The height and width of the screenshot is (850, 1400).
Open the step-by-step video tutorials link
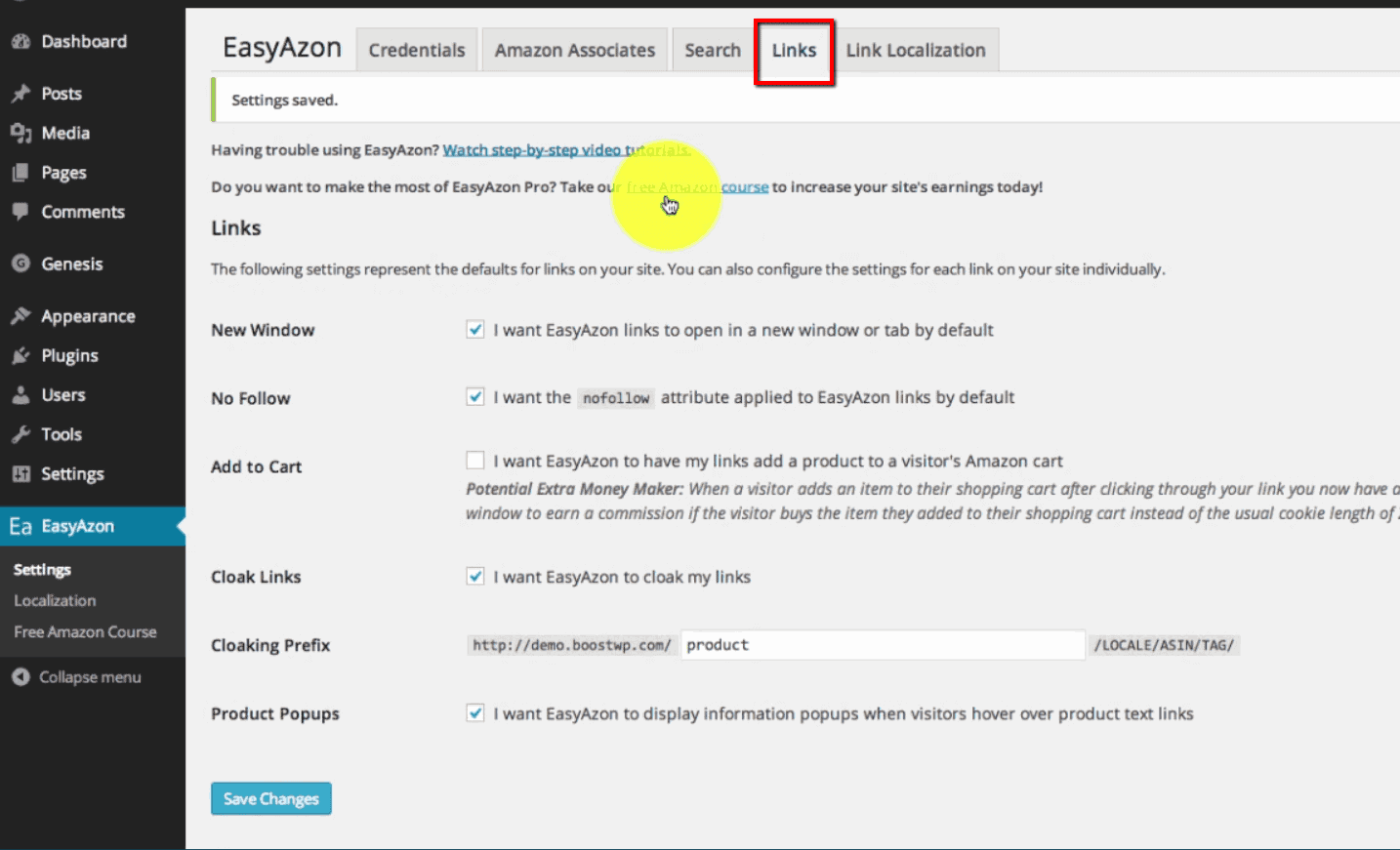pyautogui.click(x=567, y=150)
